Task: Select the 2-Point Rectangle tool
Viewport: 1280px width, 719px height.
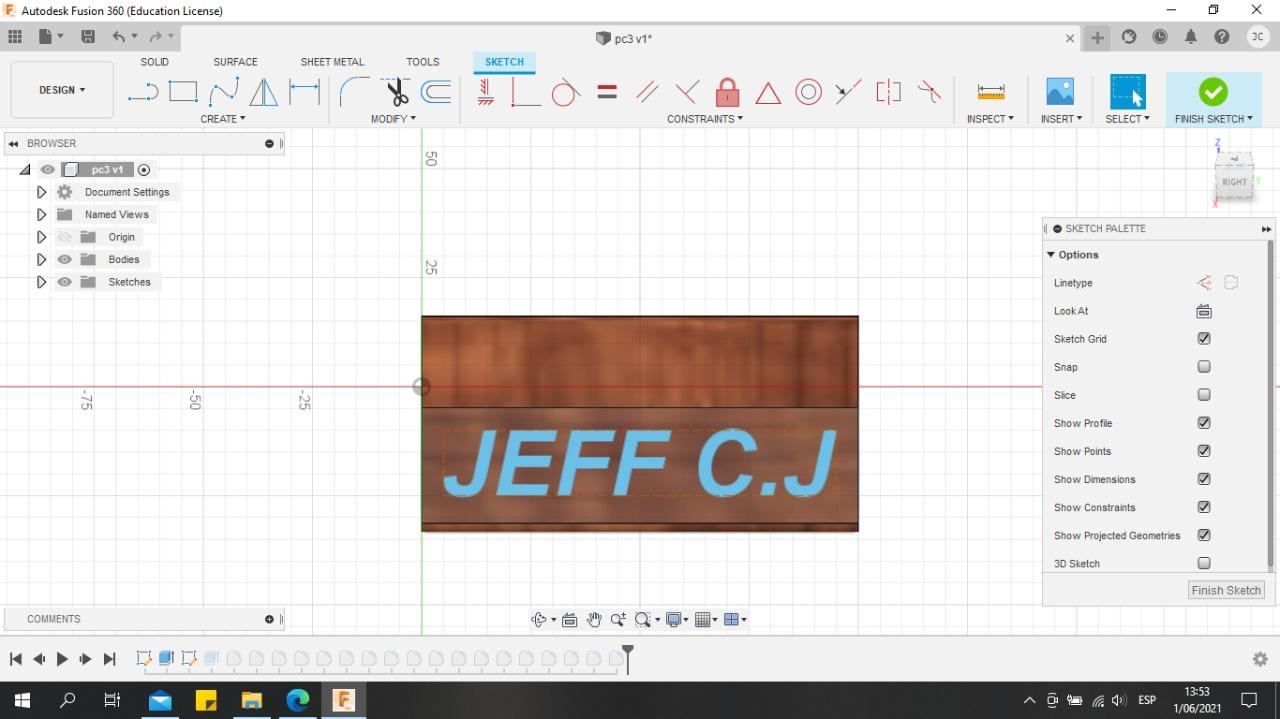Action: pos(183,92)
